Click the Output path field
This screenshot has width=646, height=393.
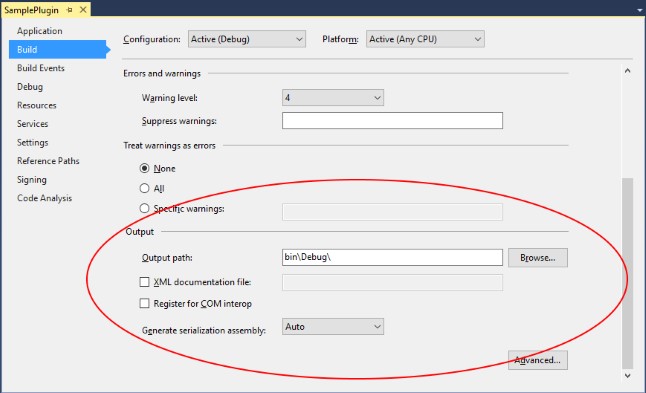coord(392,257)
